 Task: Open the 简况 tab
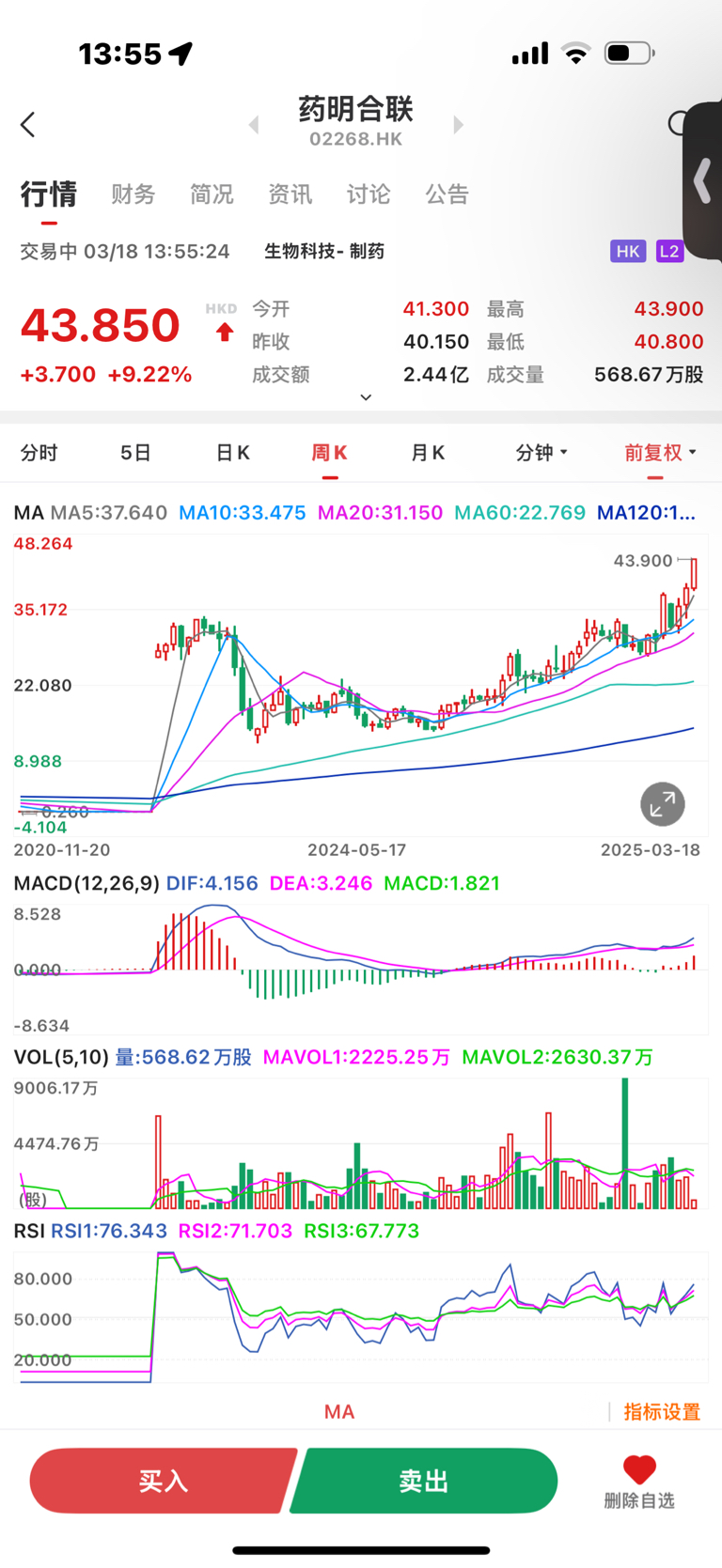(x=212, y=194)
